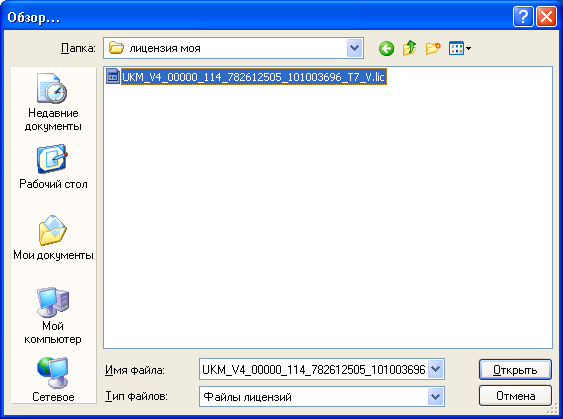Select Мой компьютер location

[53, 316]
